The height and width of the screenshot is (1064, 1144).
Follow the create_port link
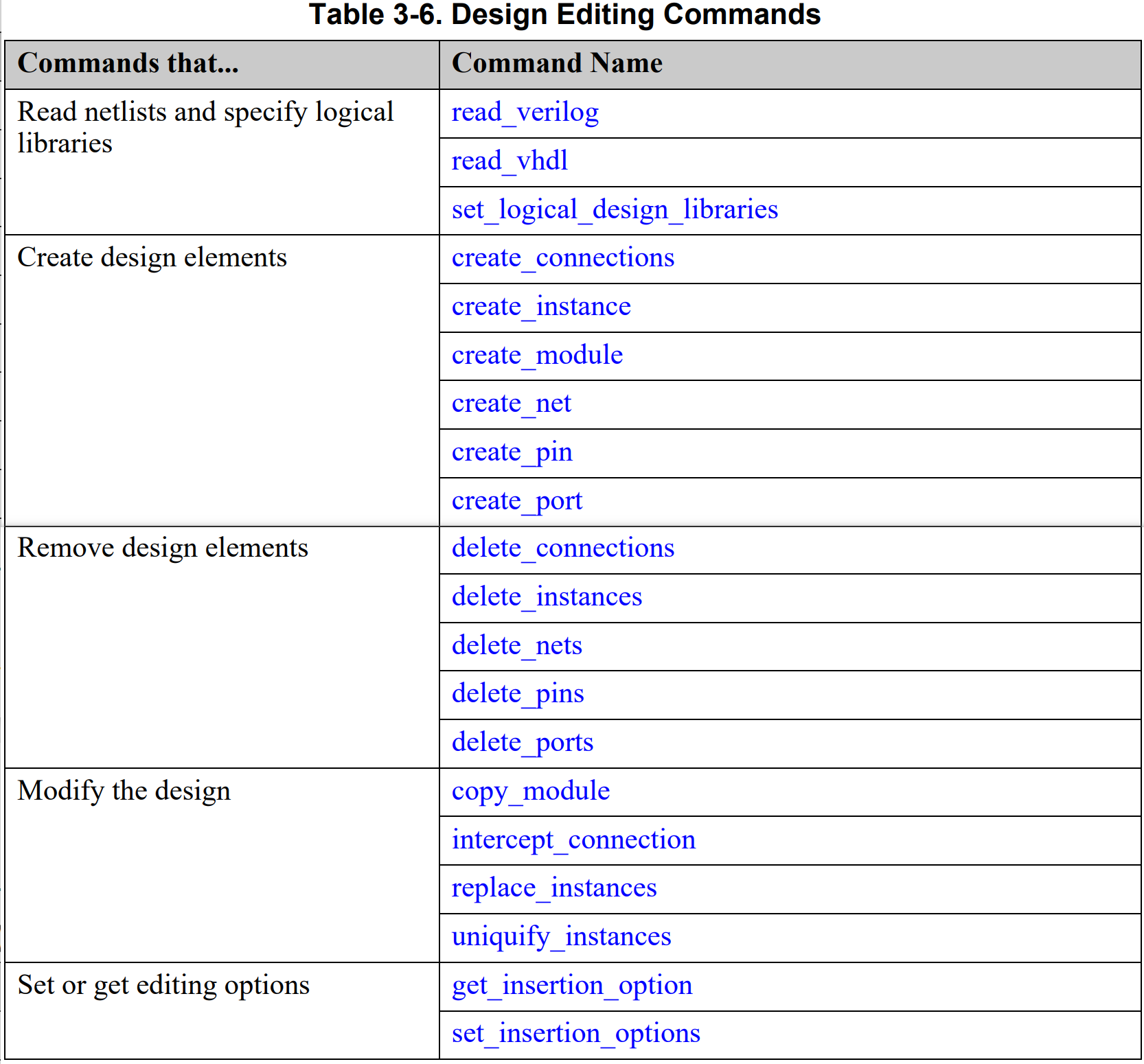(516, 502)
